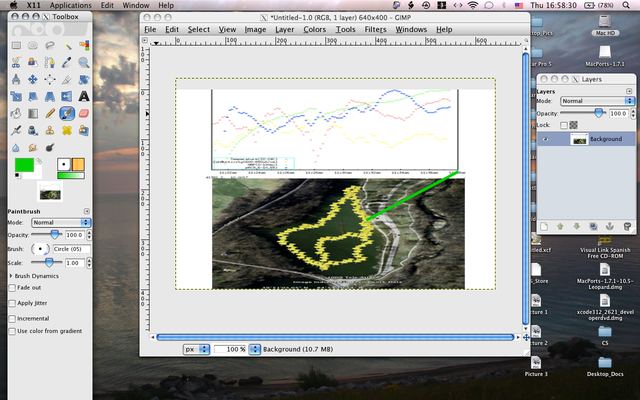This screenshot has height=400, width=640.
Task: Select the Ink tool
Action: click(x=16, y=130)
